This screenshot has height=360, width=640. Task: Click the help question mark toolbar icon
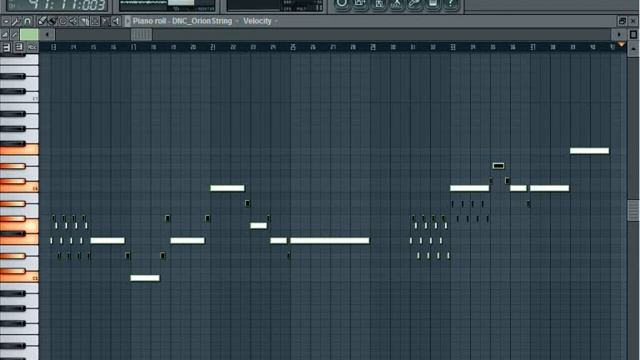pos(451,4)
